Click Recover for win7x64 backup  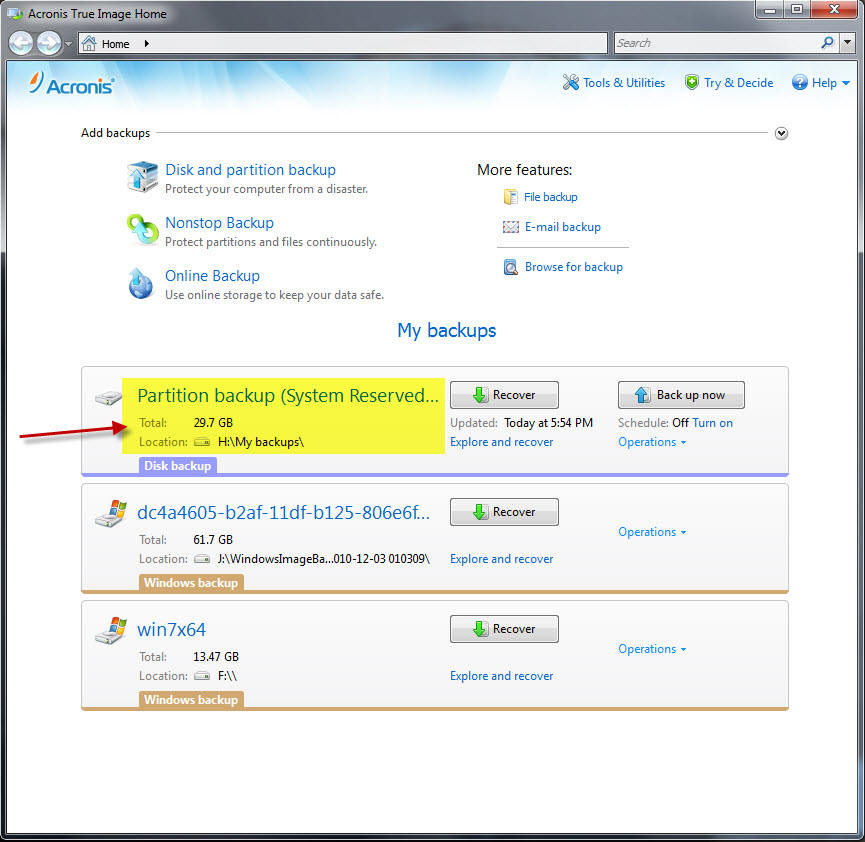click(504, 629)
